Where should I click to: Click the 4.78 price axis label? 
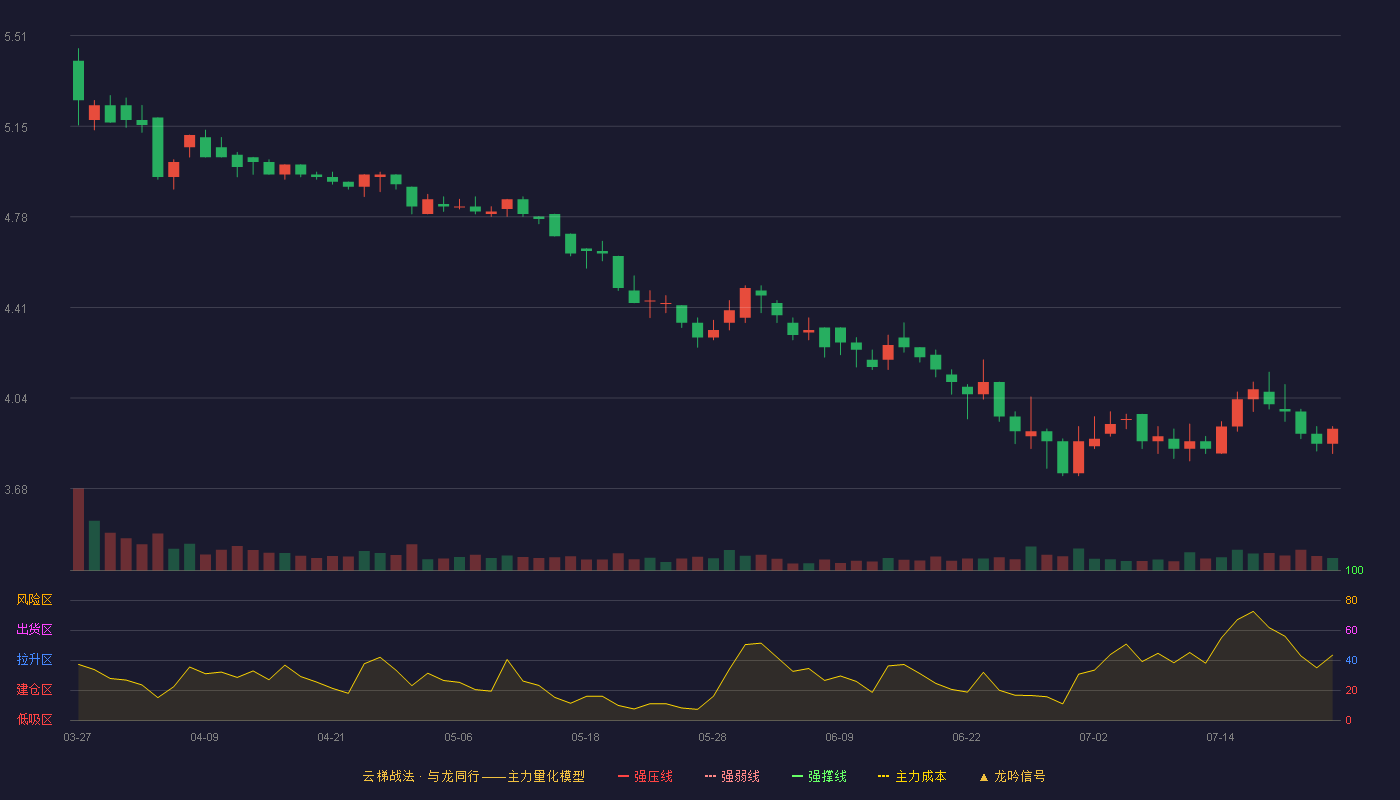point(16,218)
